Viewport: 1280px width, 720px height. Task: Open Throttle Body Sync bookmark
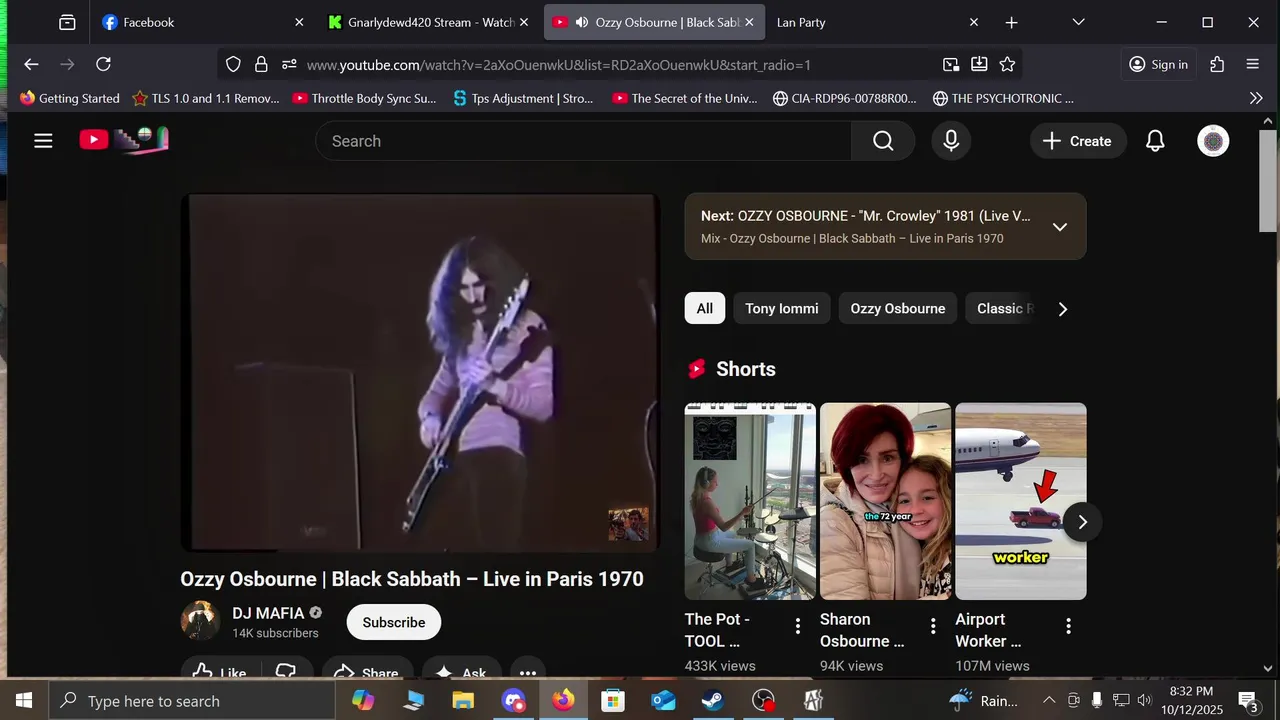[x=364, y=98]
